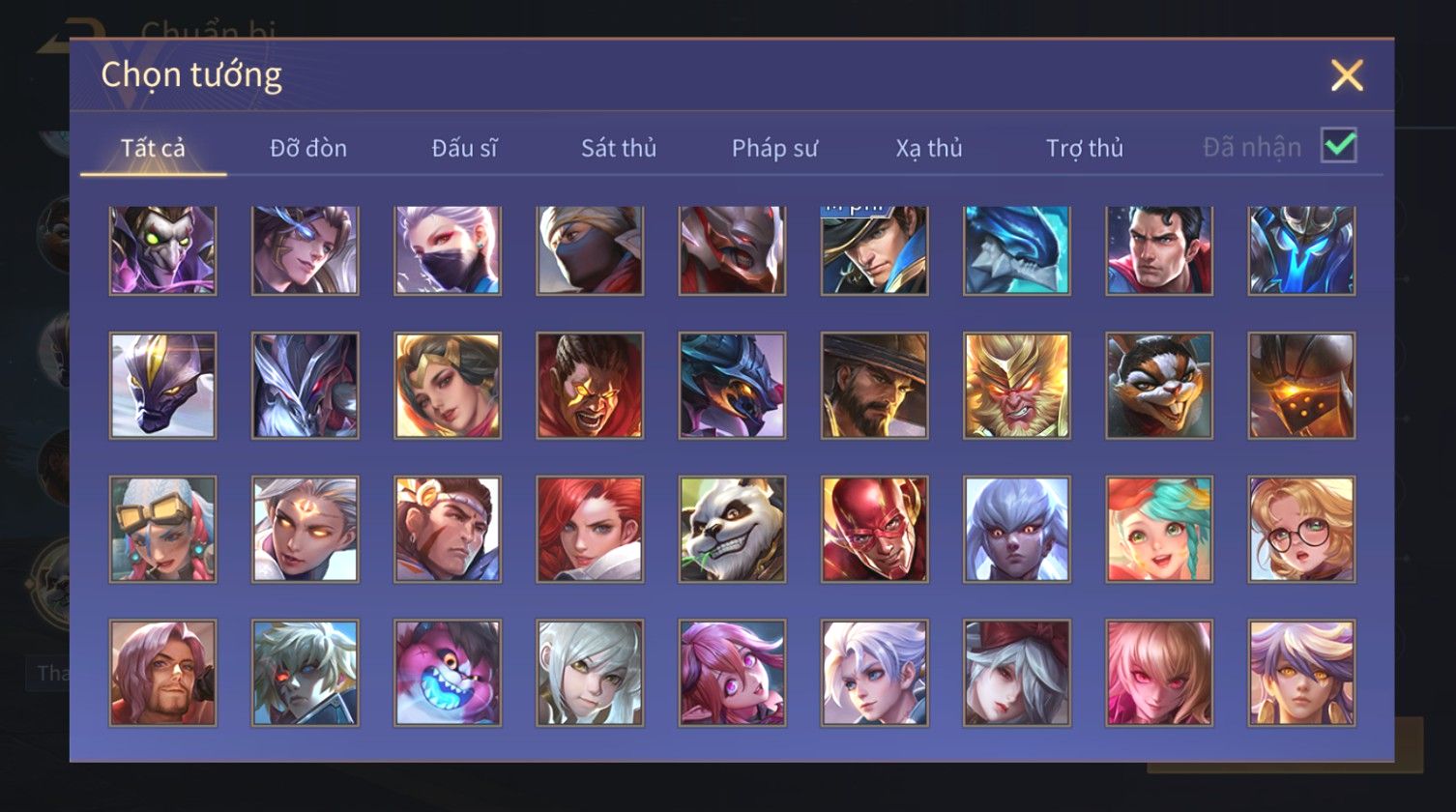Select the Đấu sĩ tab
This screenshot has width=1456, height=812.
pyautogui.click(x=464, y=148)
